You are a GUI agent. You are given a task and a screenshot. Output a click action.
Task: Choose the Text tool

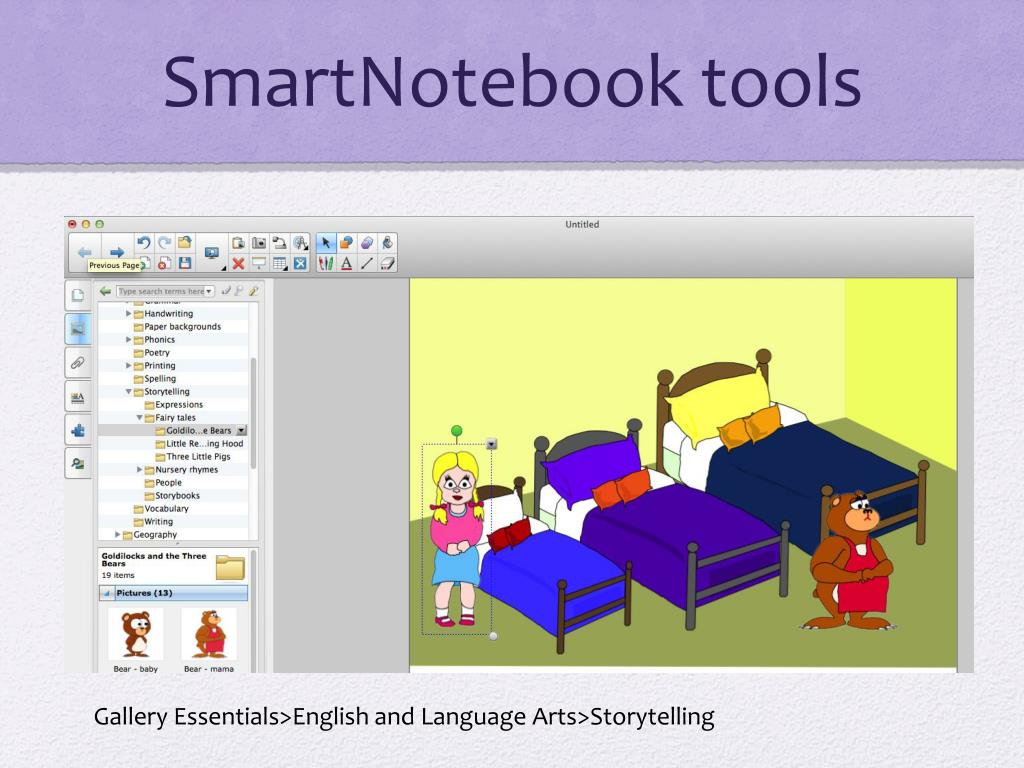click(x=347, y=263)
